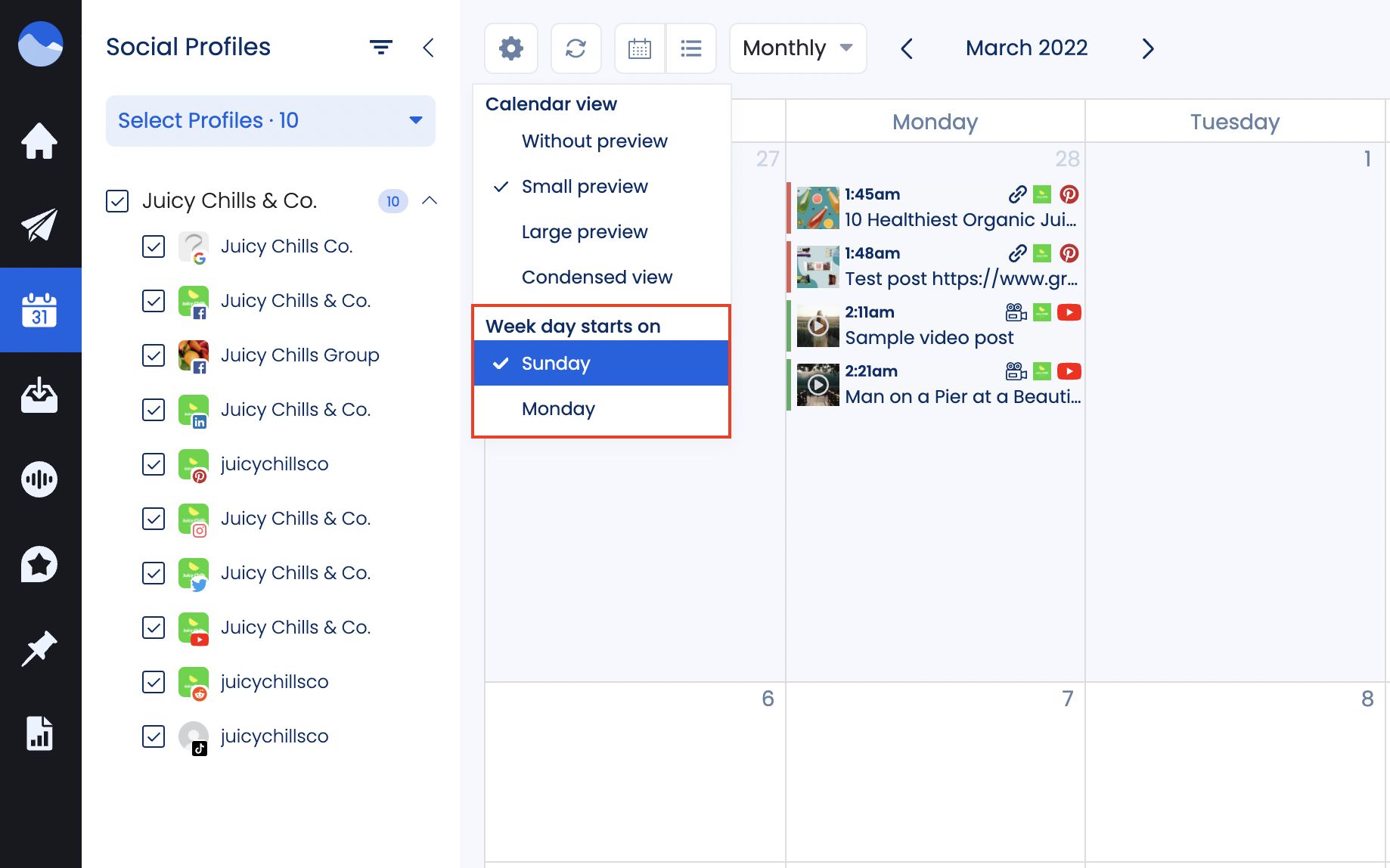Open the Home icon in sidebar
1390x868 pixels.
[x=39, y=141]
